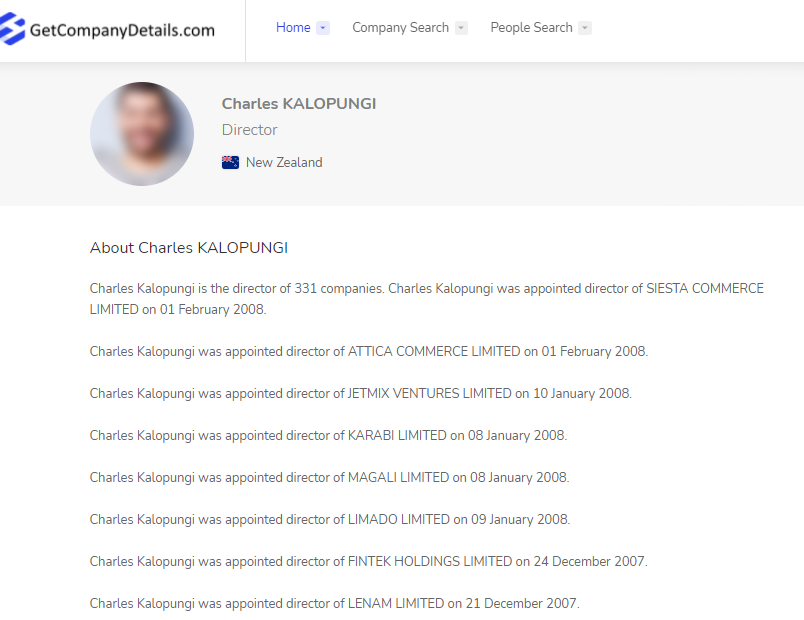Open the People Search menu item
The image size is (804, 620).
[x=531, y=28]
